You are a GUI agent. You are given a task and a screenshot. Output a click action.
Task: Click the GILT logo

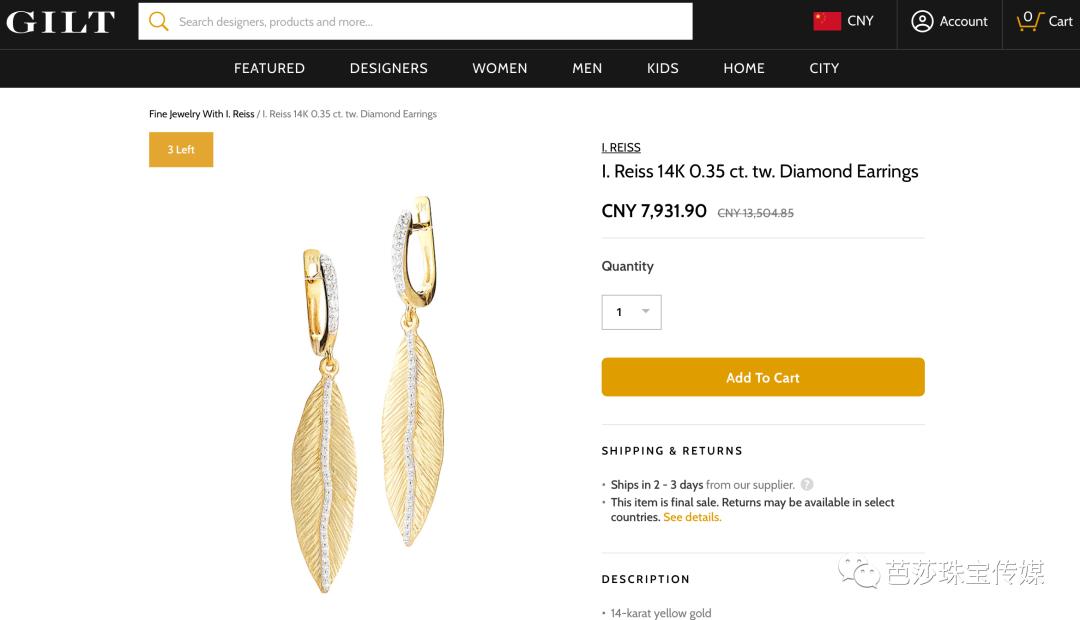tap(61, 21)
